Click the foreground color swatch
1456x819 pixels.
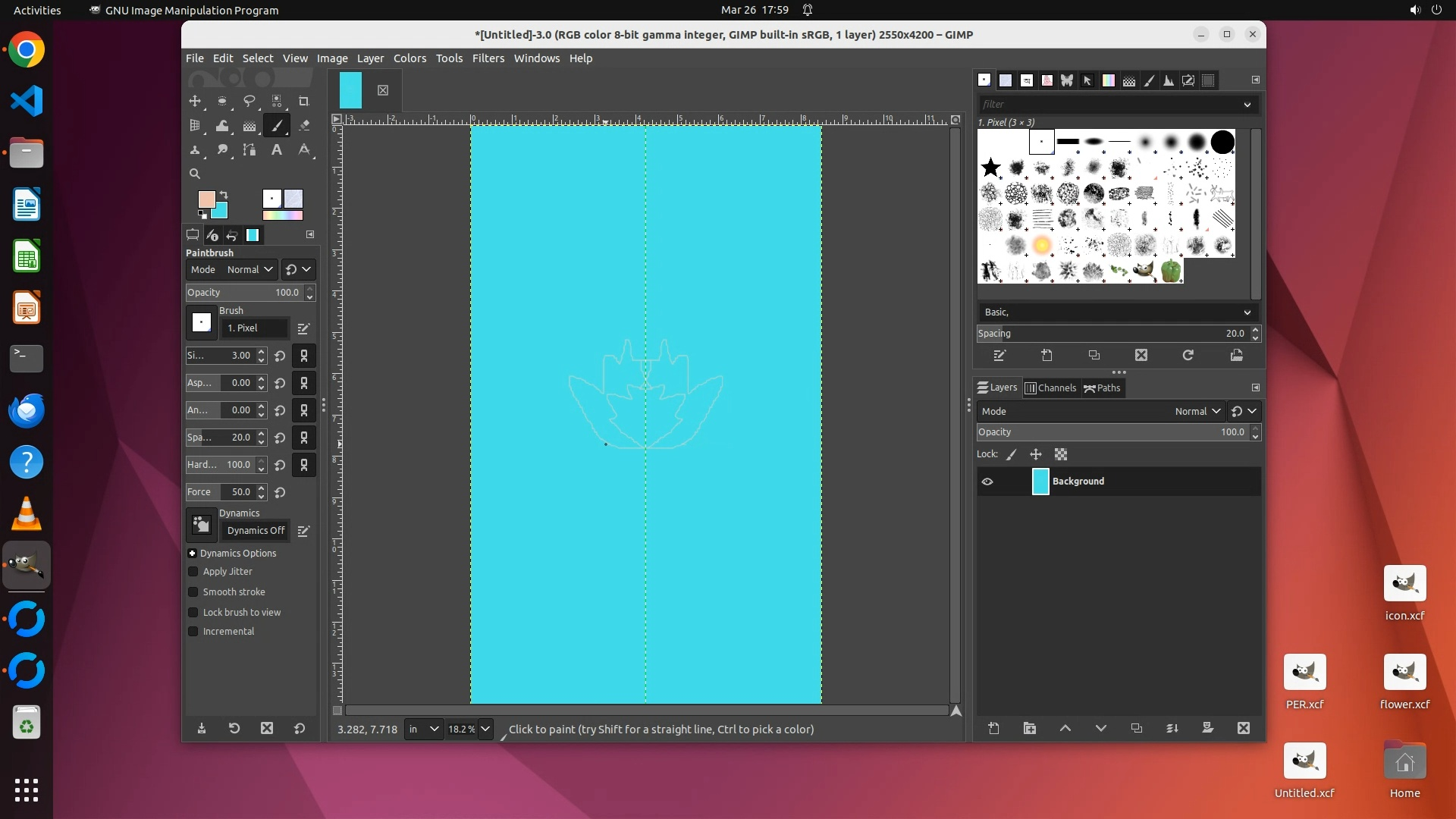[206, 199]
